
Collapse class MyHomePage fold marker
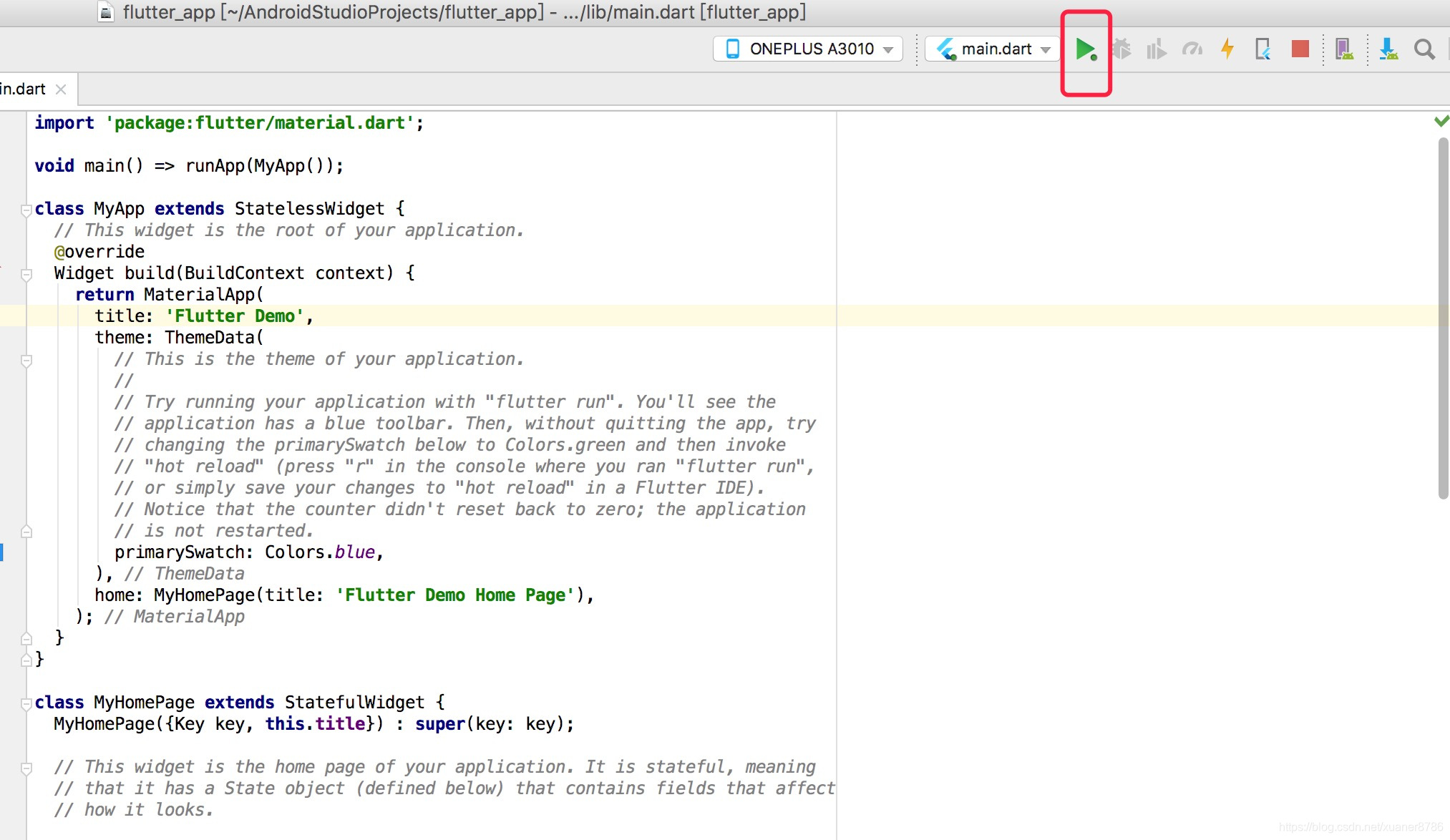[26, 703]
